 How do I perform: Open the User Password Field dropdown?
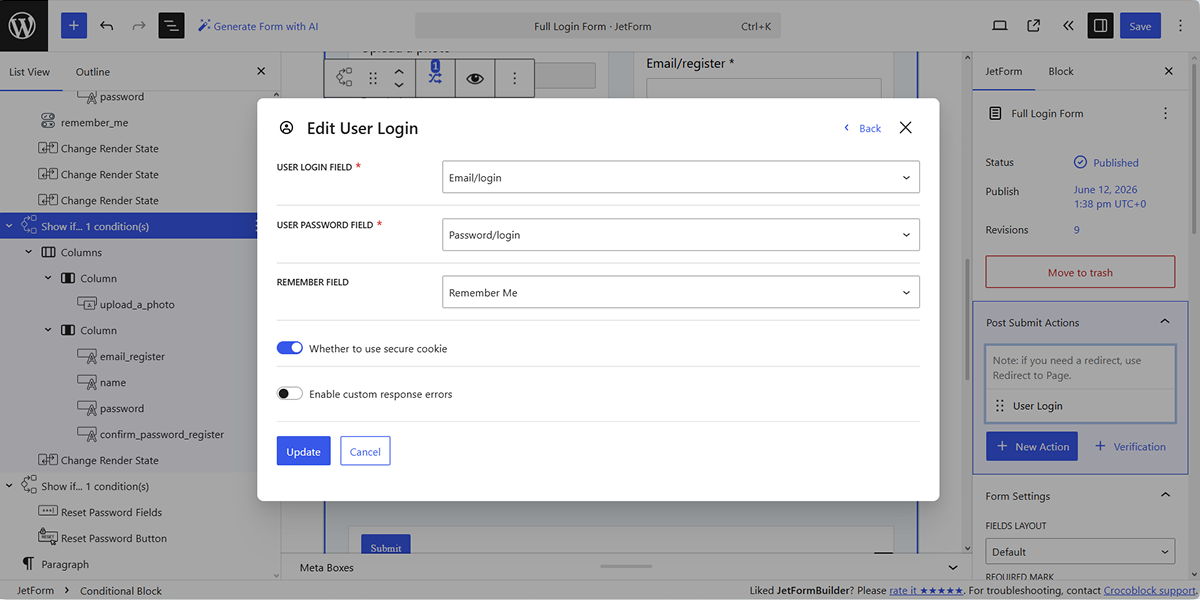[680, 235]
